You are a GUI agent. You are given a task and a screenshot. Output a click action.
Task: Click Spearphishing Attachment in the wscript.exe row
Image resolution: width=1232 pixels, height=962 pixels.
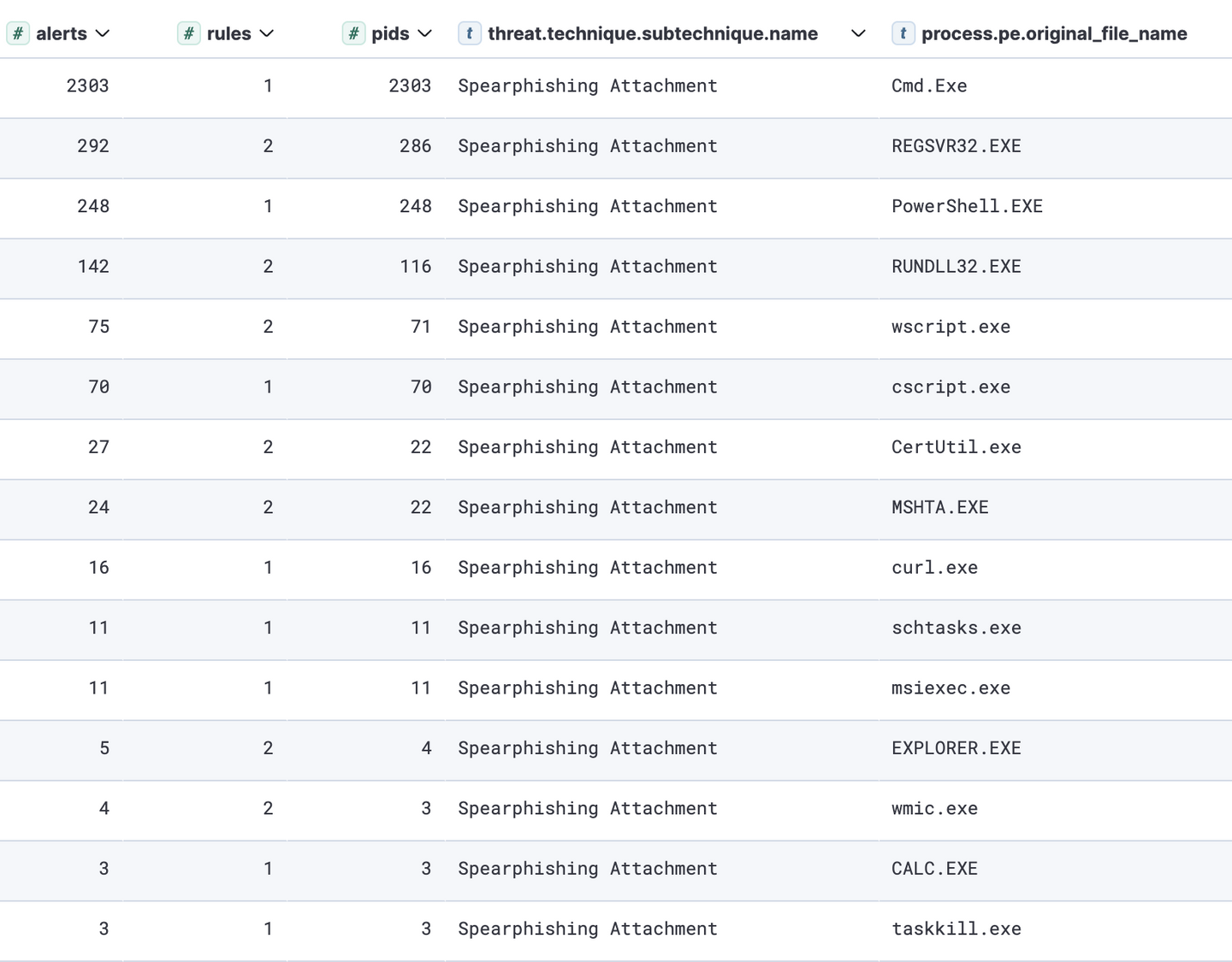click(587, 327)
